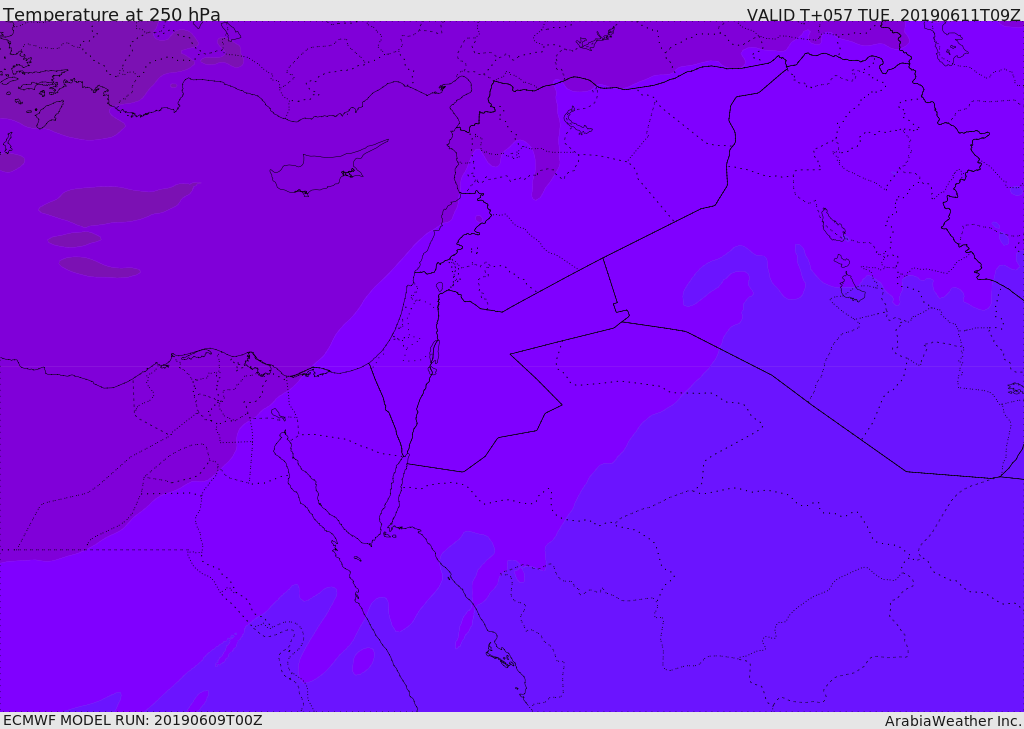Click the 'ArabiaWeather Inc.' credit text
1024x729 pixels.
tap(953, 721)
